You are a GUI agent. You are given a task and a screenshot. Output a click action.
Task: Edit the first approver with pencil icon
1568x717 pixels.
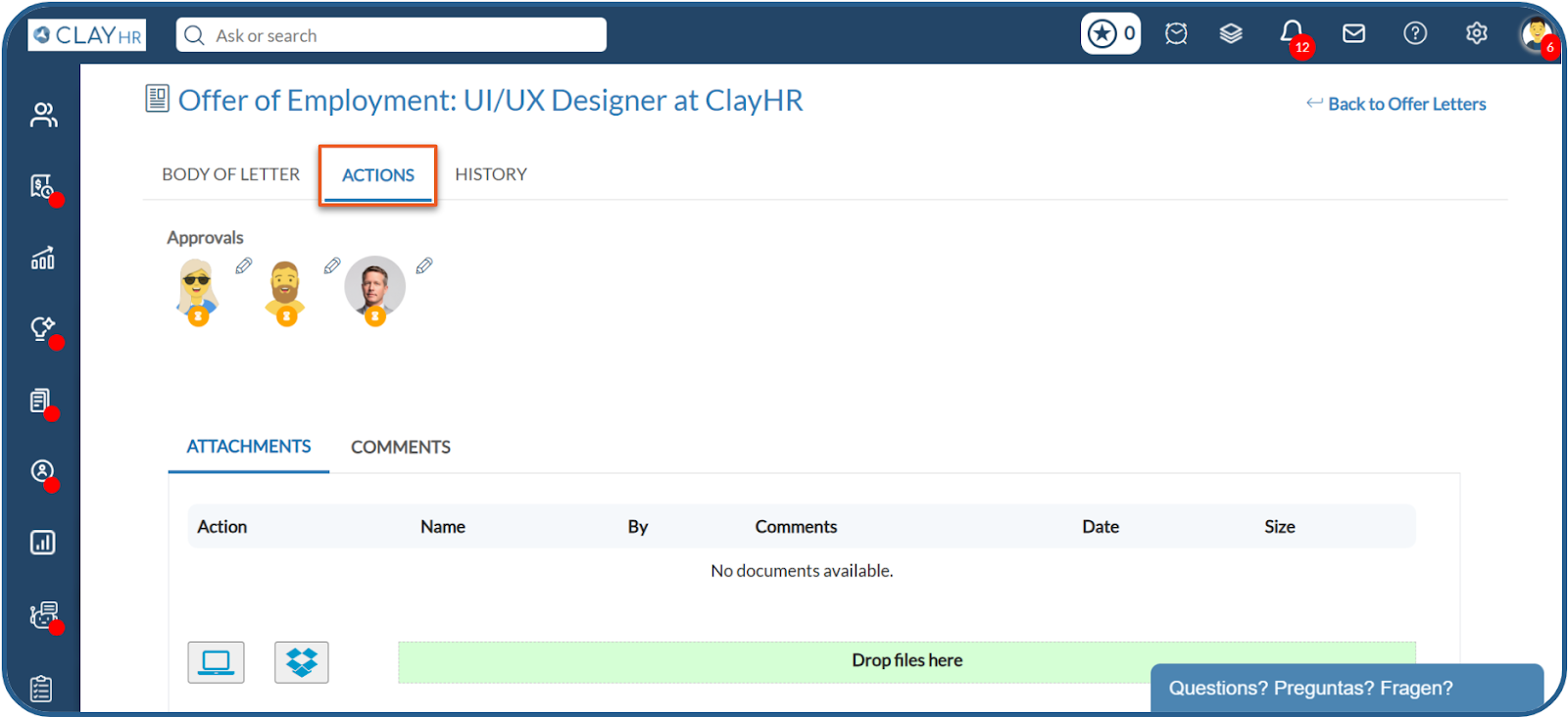(x=244, y=265)
